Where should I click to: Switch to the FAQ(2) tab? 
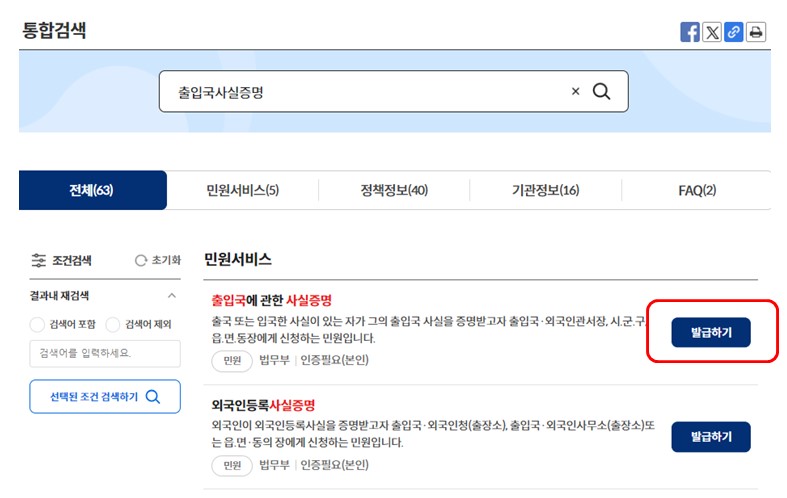point(697,190)
